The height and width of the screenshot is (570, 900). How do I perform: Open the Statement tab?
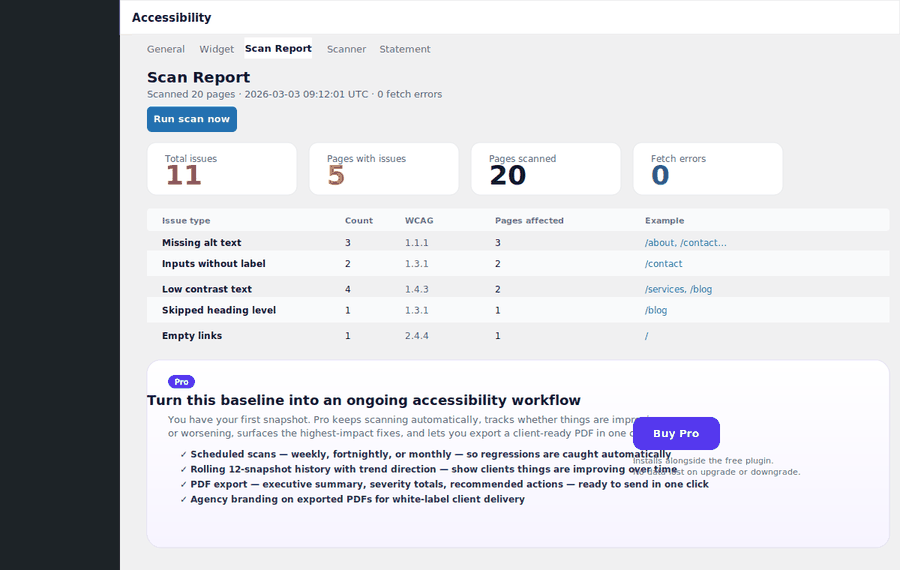[x=405, y=49]
